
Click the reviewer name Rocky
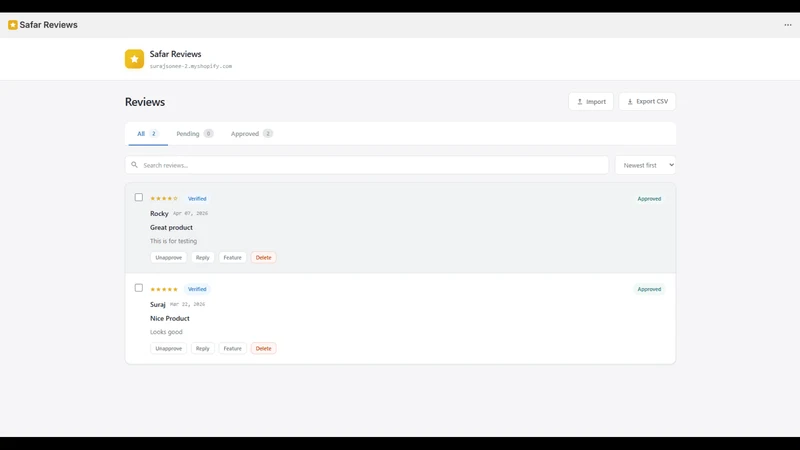[x=159, y=213]
